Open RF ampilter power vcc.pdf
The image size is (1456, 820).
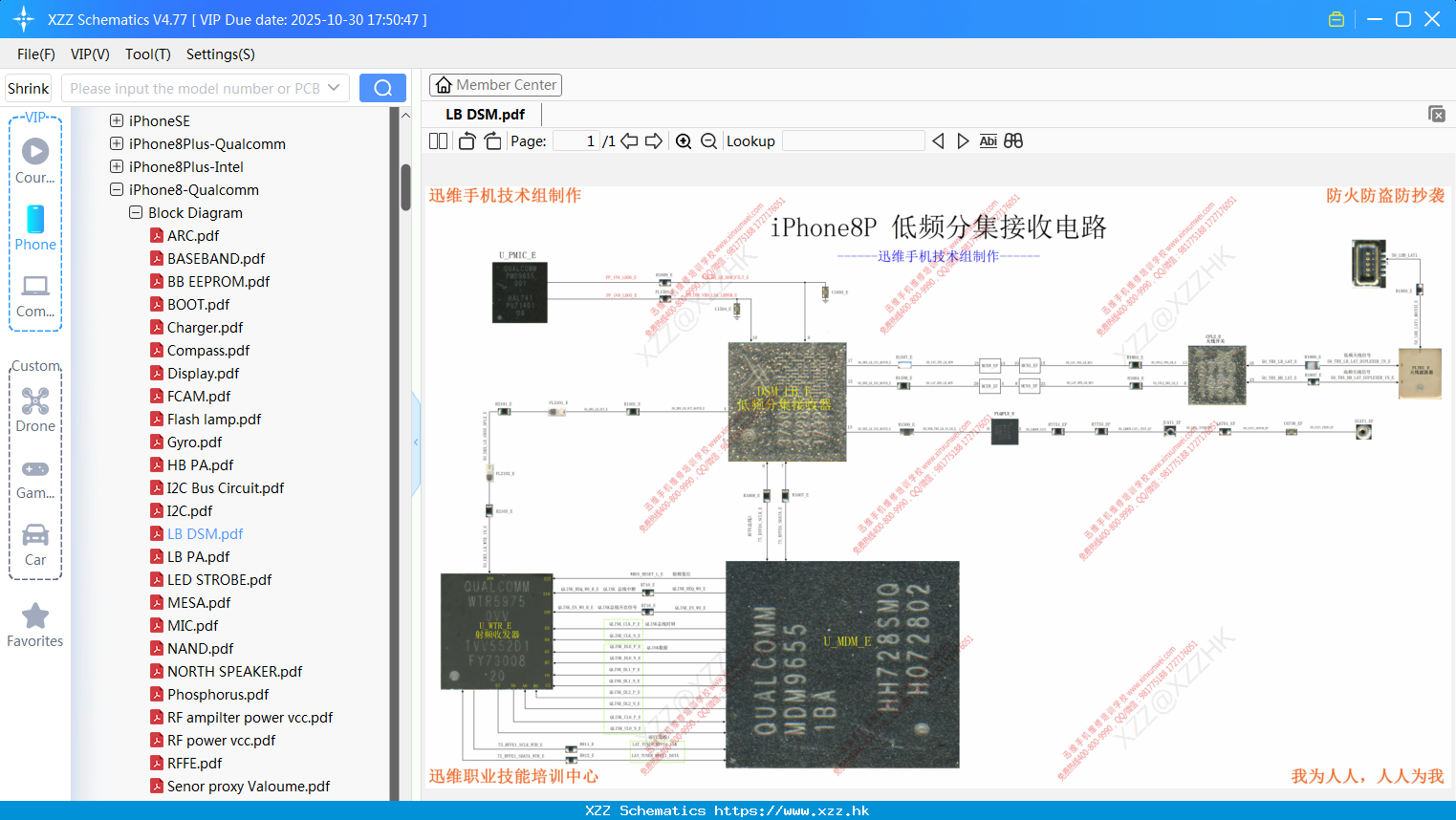[x=250, y=717]
